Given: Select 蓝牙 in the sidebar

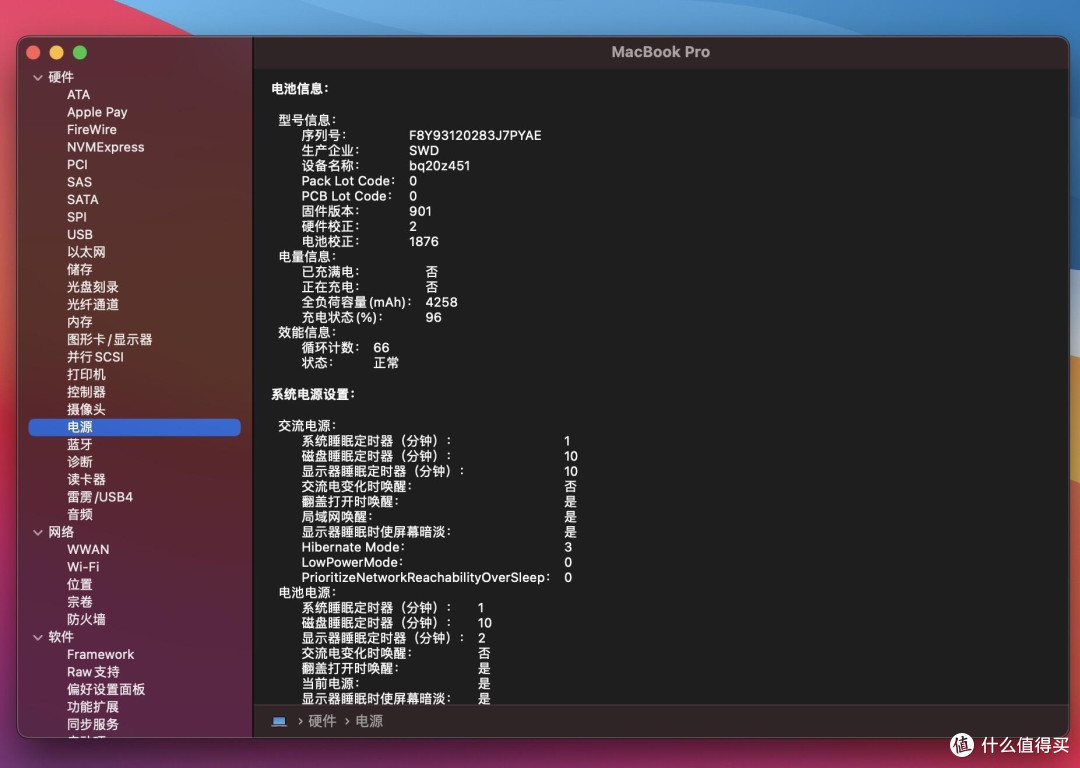Looking at the screenshot, I should (x=80, y=445).
